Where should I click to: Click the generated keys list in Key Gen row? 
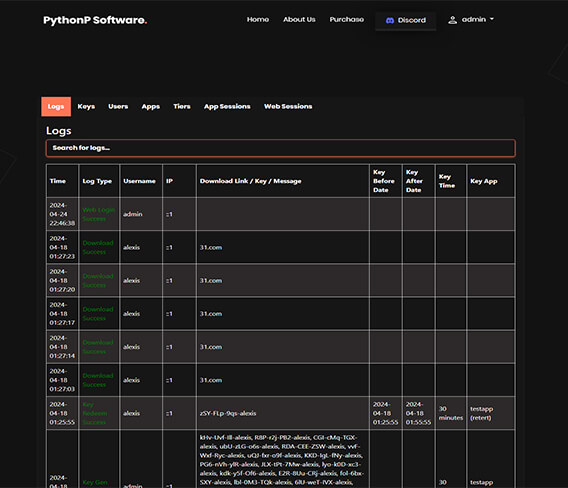pyautogui.click(x=282, y=460)
